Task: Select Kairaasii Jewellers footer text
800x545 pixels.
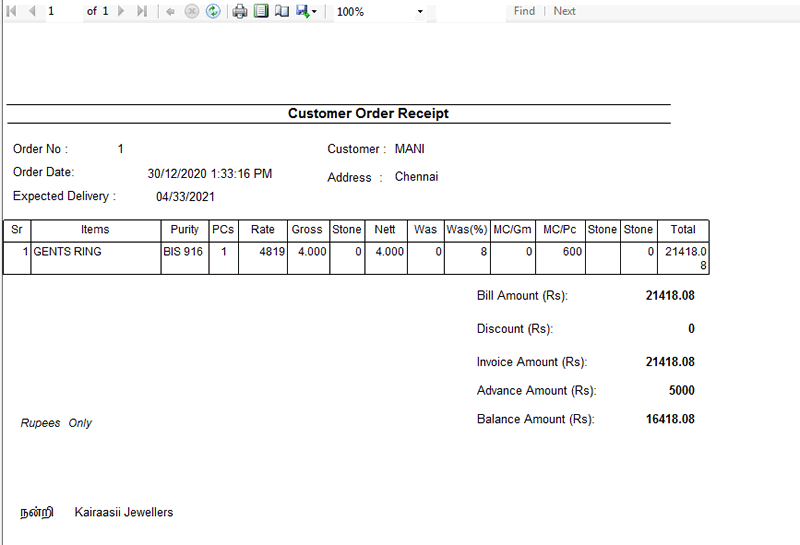Action: [x=124, y=512]
